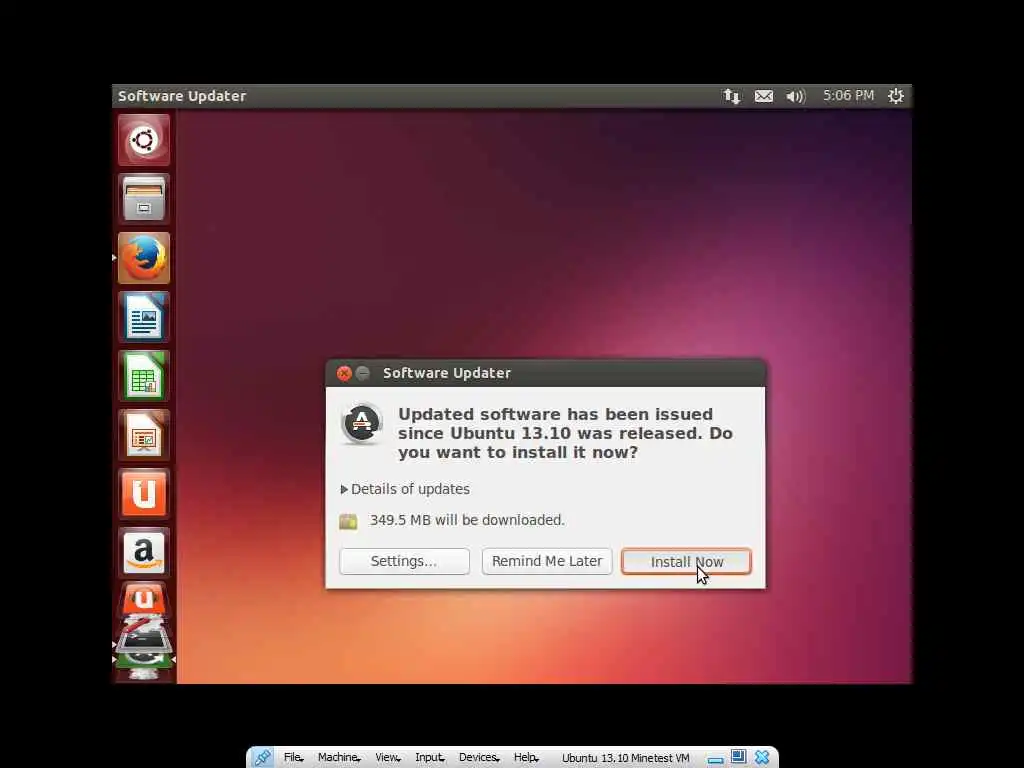The image size is (1024, 768).
Task: Close the Software Updater dialog
Action: coord(344,373)
